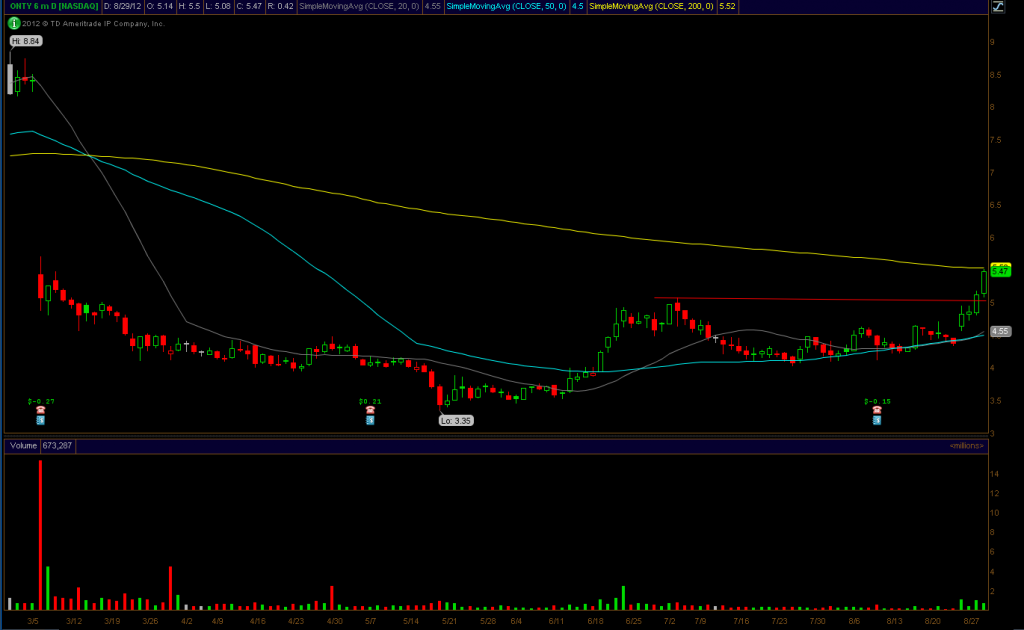This screenshot has width=1024, height=630.
Task: Click the volume value 673,287
Action: 57,445
